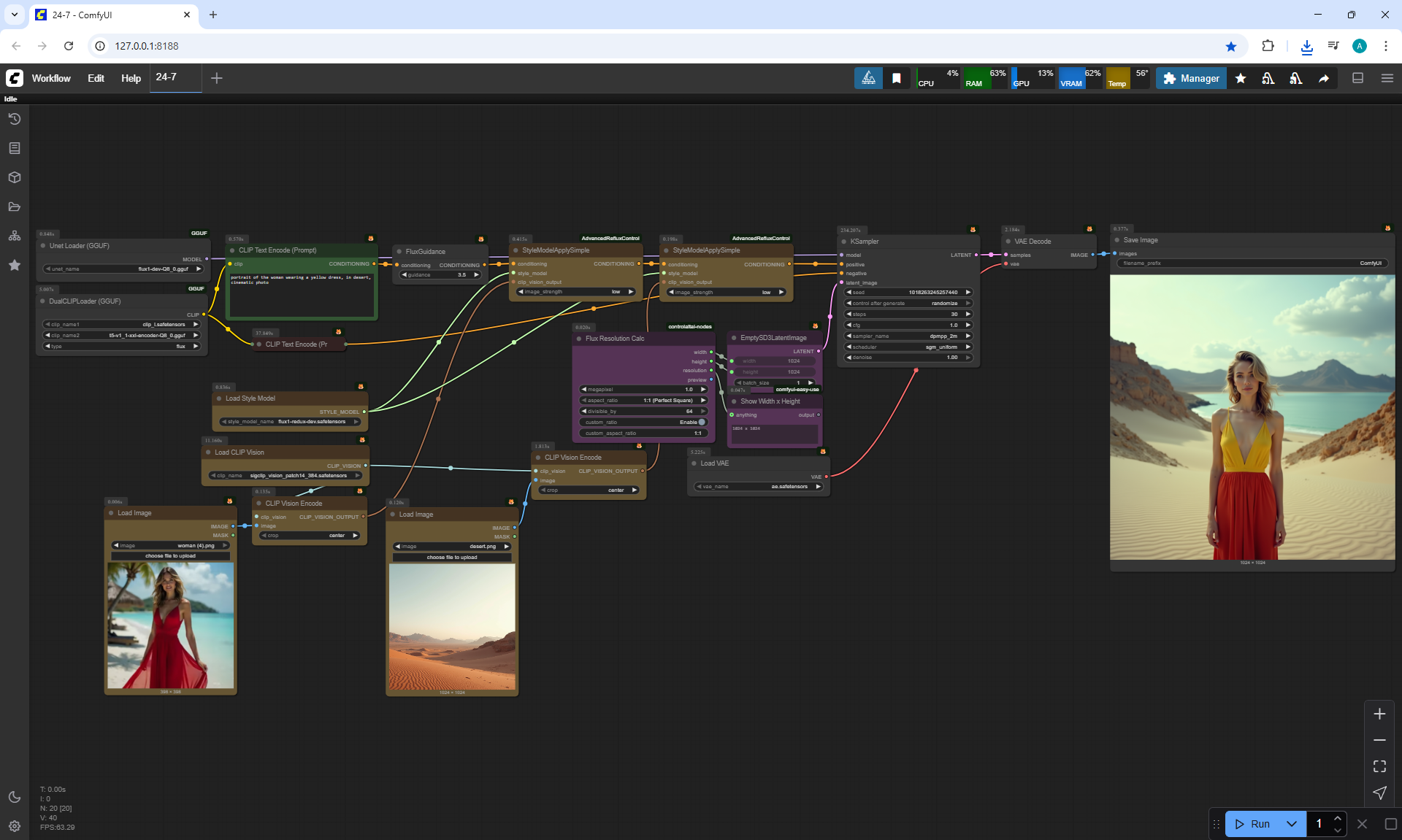Screen dimensions: 1402x840
Task: Toggle the bottom panel icon
Action: (x=1357, y=78)
